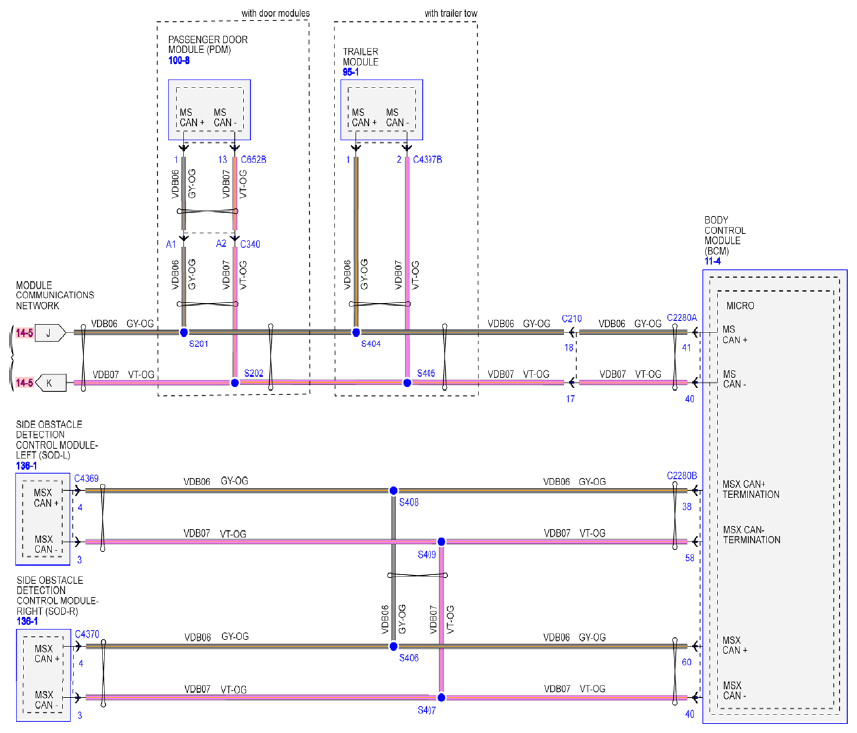
Task: Select the S408 splice point
Action: [394, 490]
